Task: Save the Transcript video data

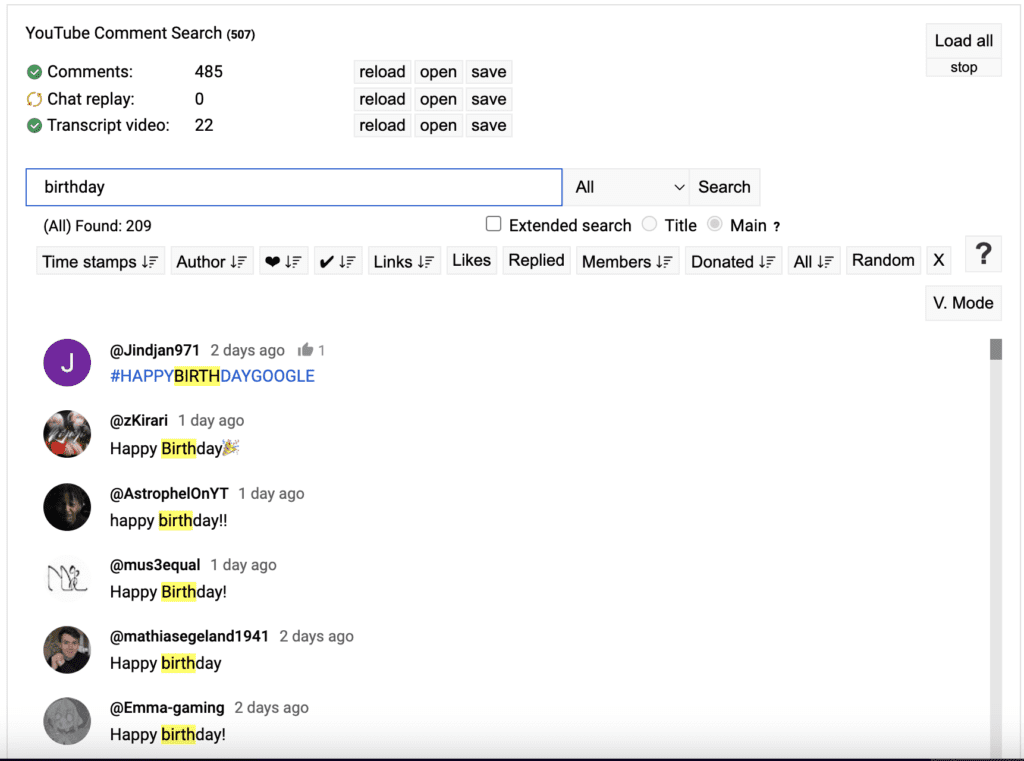Action: [488, 125]
